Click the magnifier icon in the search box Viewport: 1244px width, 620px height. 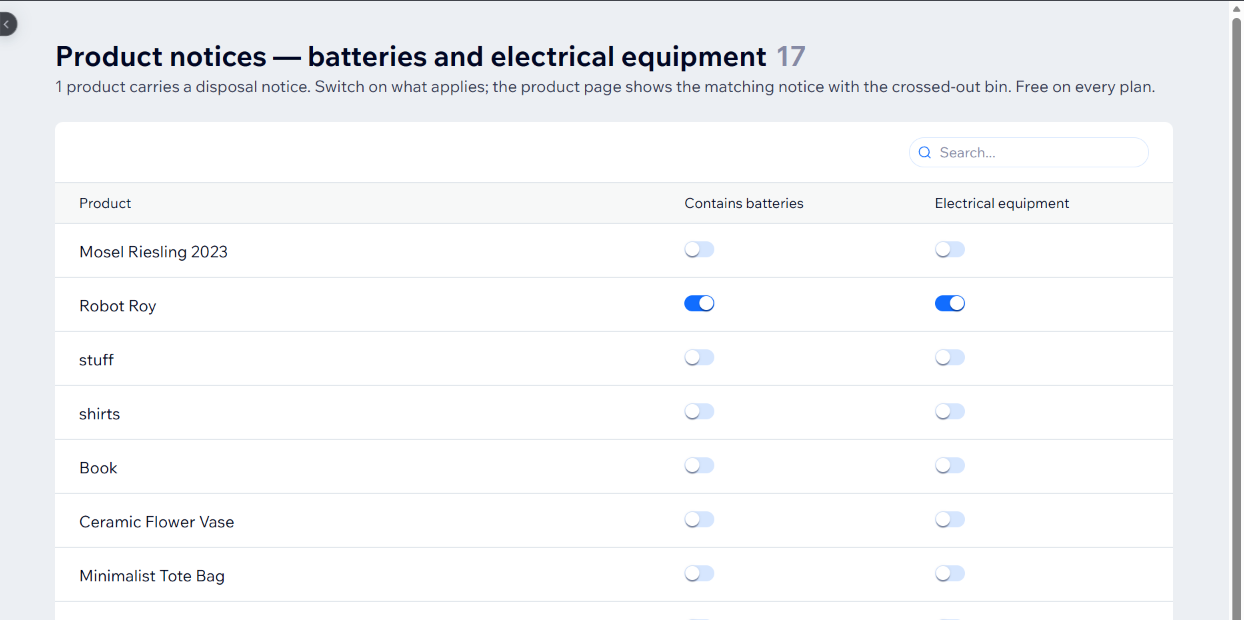[925, 153]
